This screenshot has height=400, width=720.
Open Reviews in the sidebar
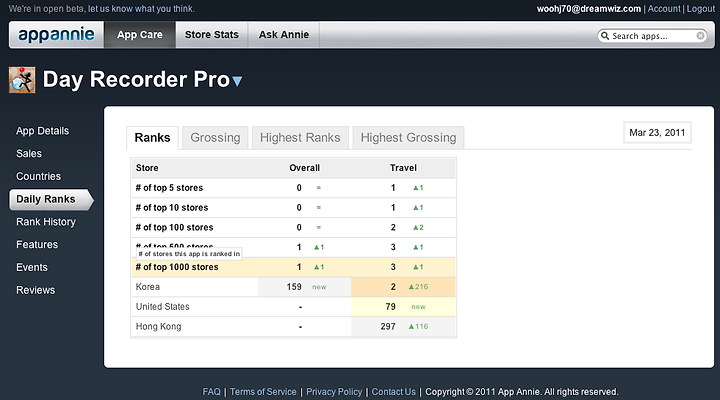click(x=36, y=290)
